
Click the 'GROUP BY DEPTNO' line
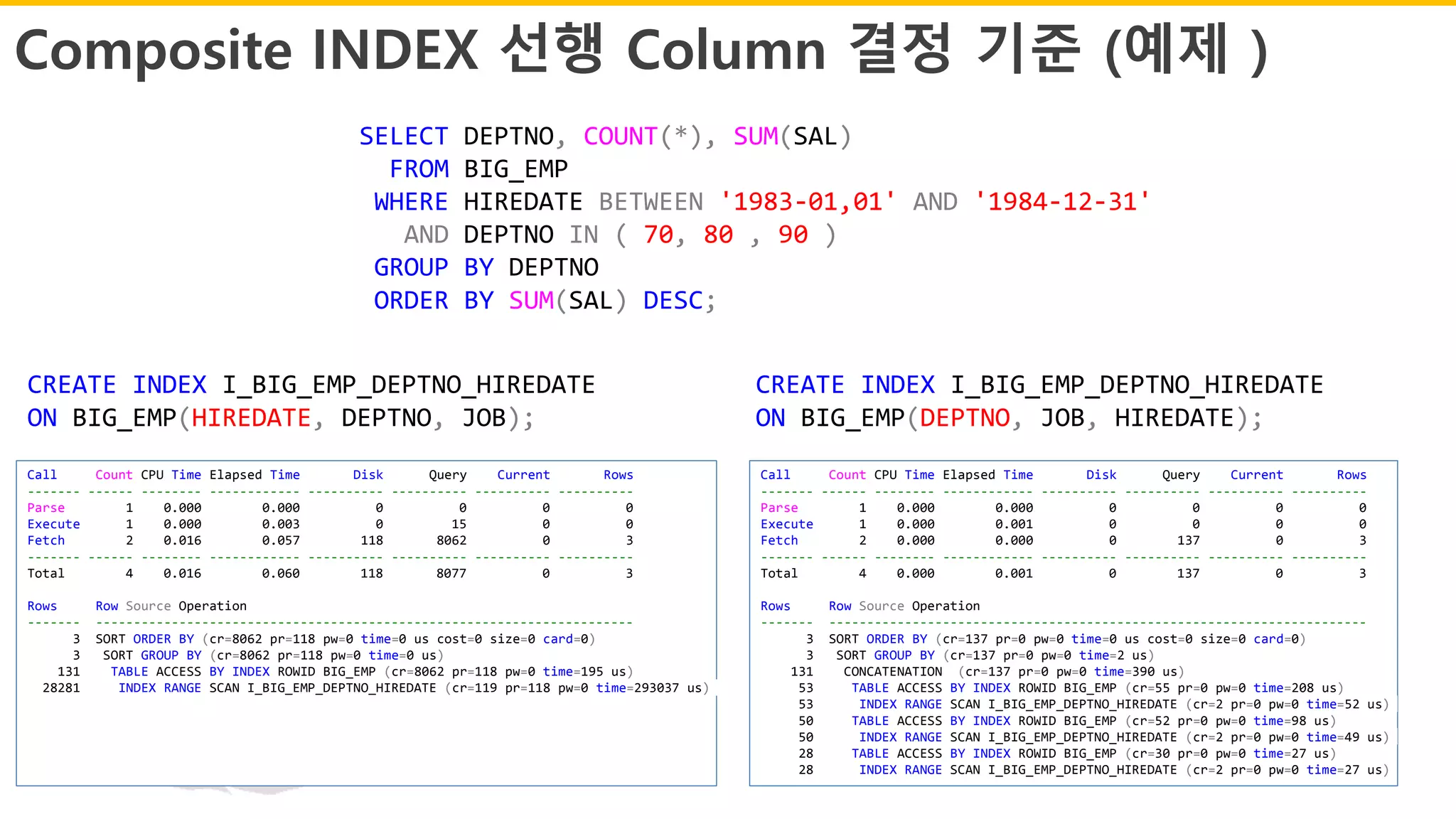(486, 267)
